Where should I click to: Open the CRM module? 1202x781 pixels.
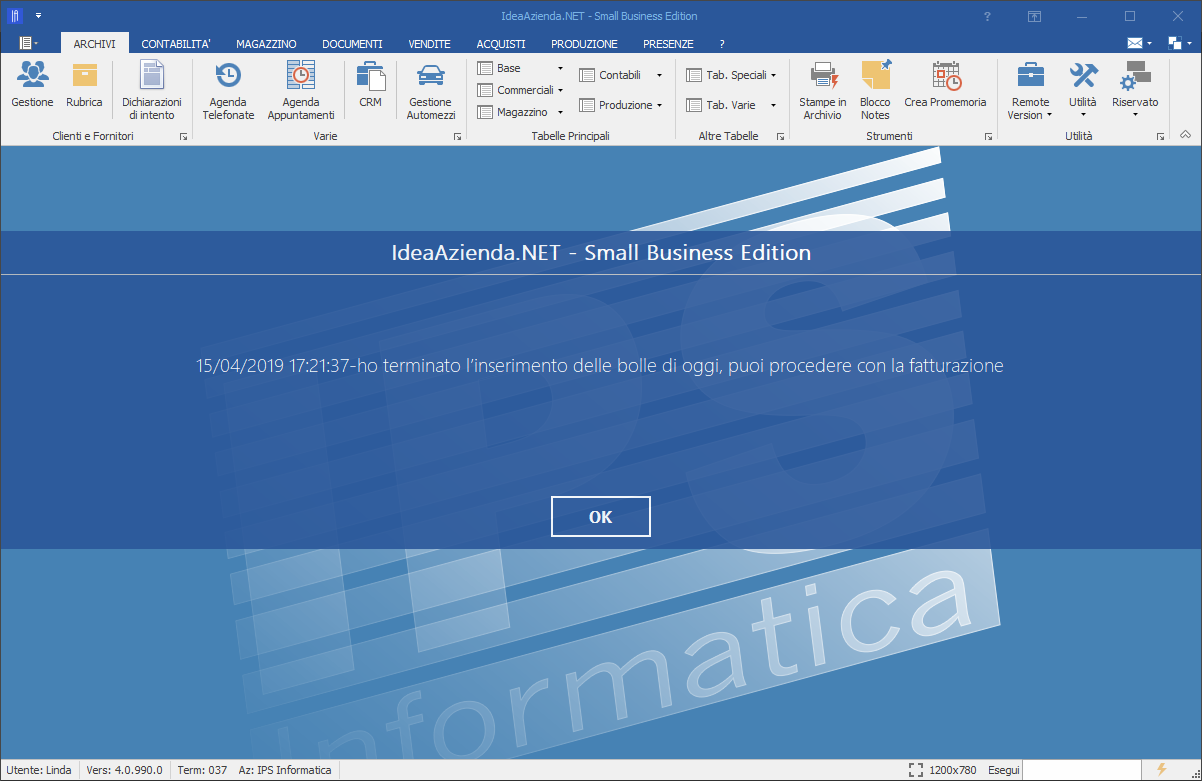point(370,85)
